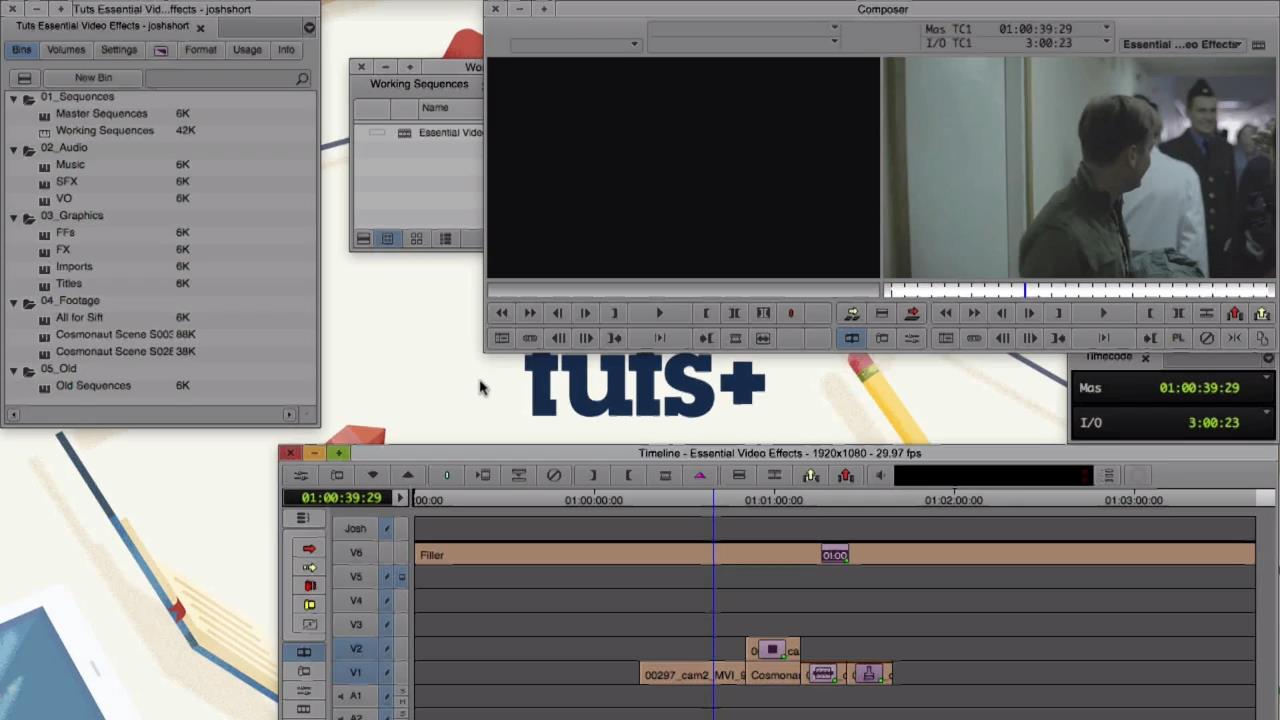The width and height of the screenshot is (1280, 720).
Task: Open the Master Sequences bin
Action: tap(101, 114)
